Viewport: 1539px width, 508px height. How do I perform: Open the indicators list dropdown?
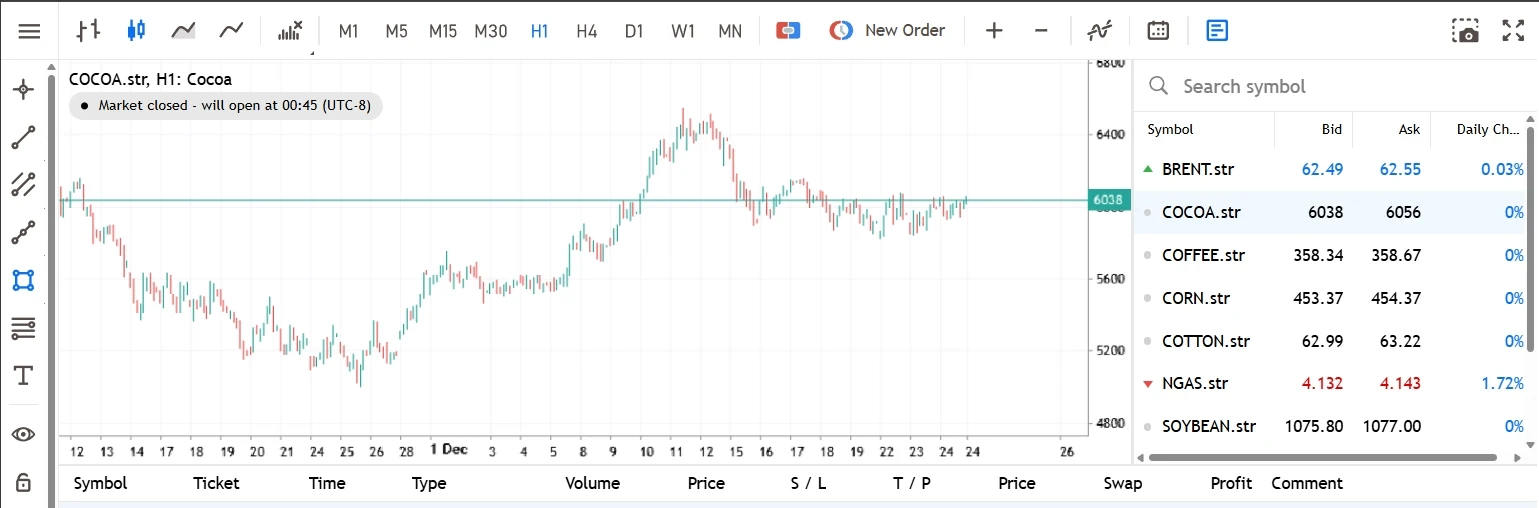coord(289,31)
